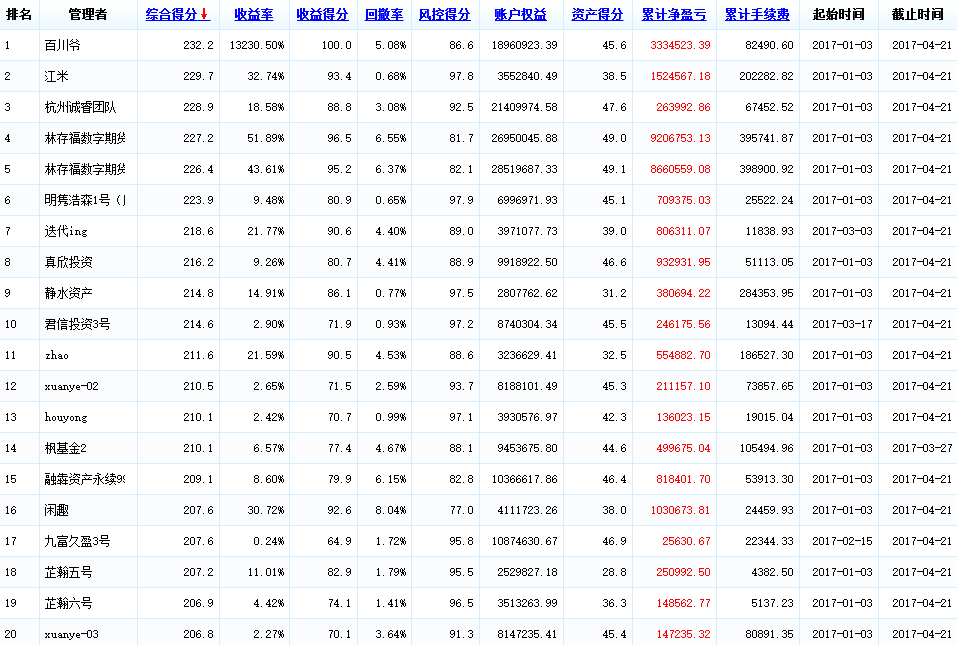This screenshot has height=645, width=957.
Task: Click account equity 10874630.67
Action: click(x=524, y=541)
